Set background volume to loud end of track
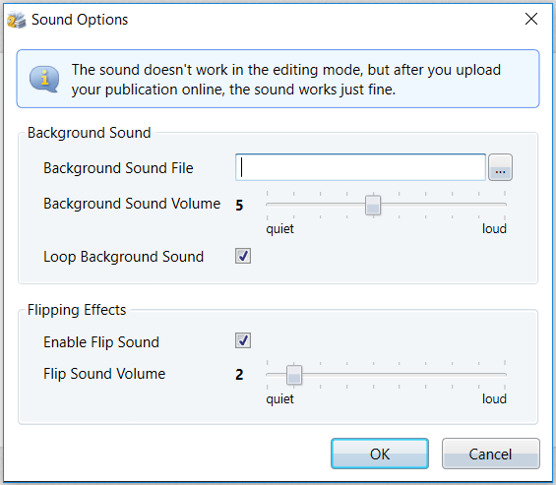Viewport: 556px width, 485px height. point(505,205)
